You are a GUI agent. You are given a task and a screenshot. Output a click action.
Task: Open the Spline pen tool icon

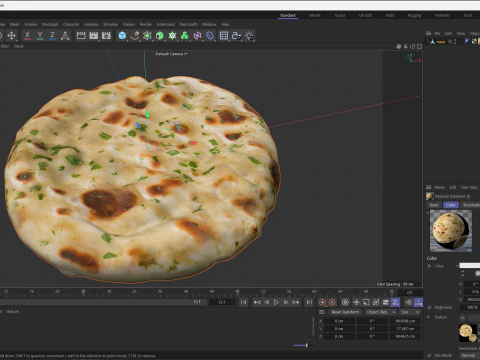pos(135,35)
